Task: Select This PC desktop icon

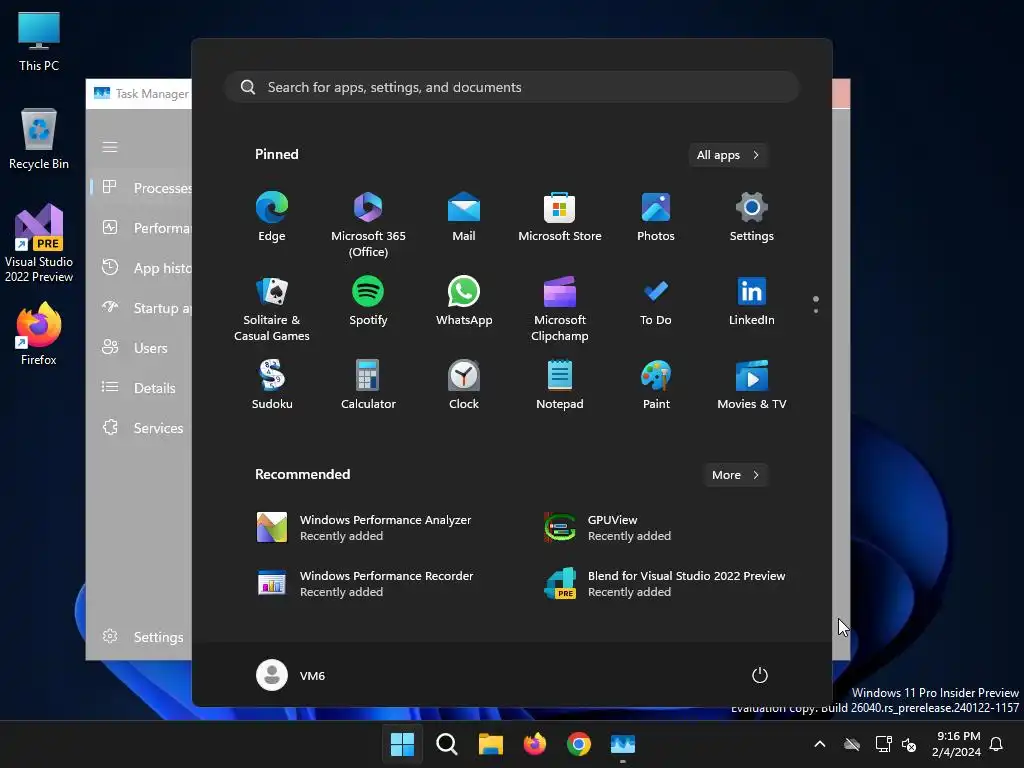Action: point(39,41)
